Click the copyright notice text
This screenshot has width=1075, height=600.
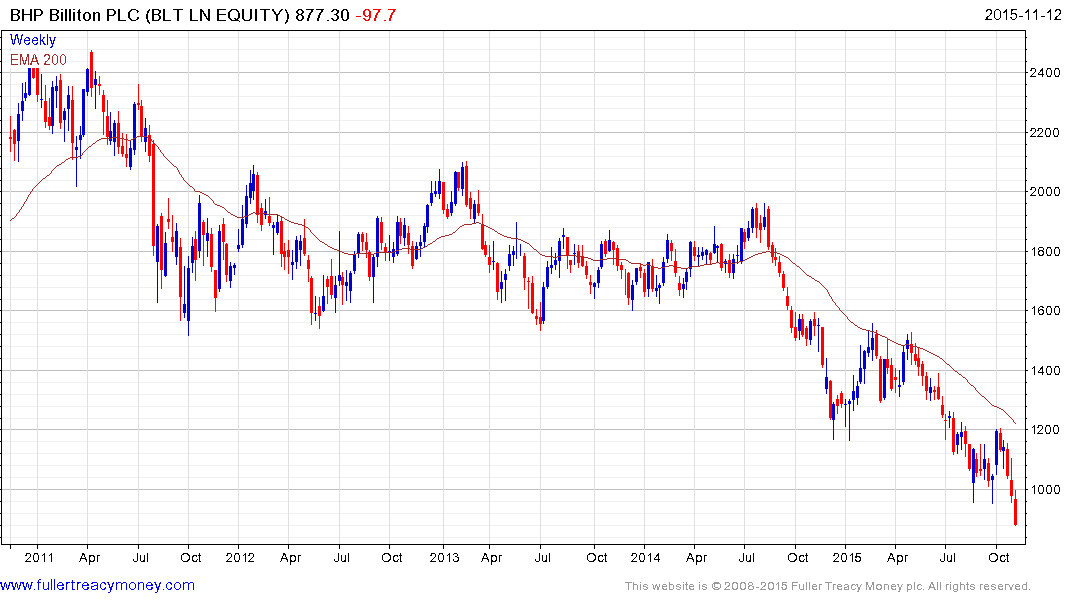point(828,586)
